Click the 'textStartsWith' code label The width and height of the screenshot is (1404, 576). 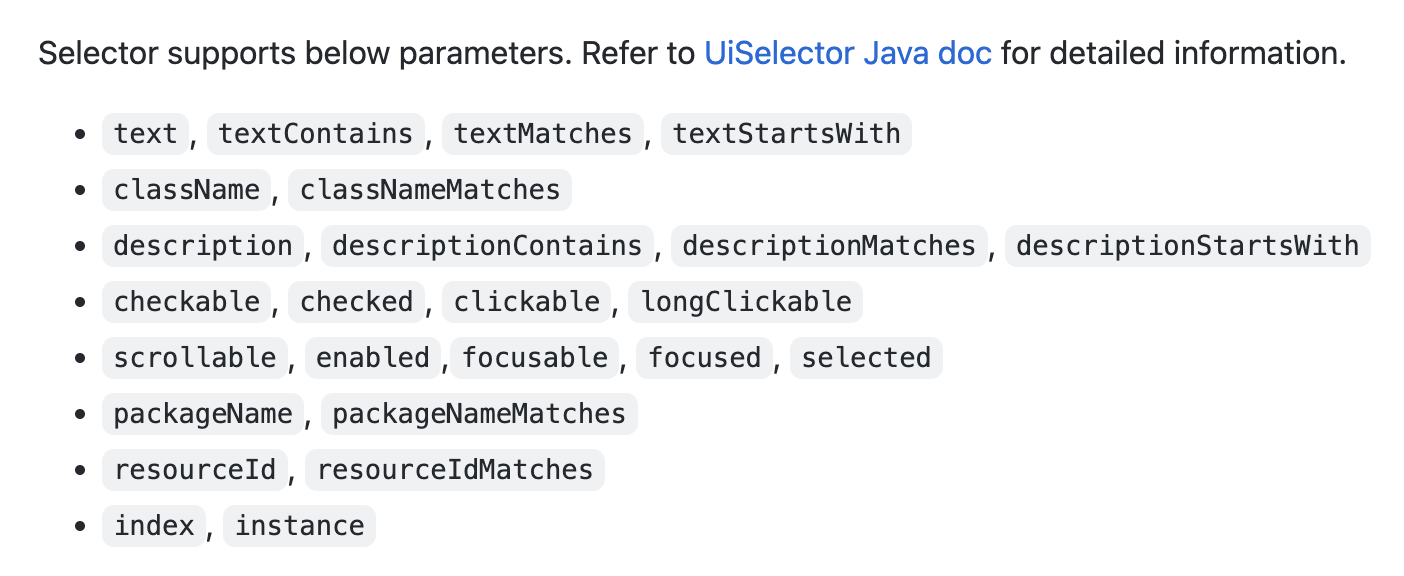click(786, 133)
